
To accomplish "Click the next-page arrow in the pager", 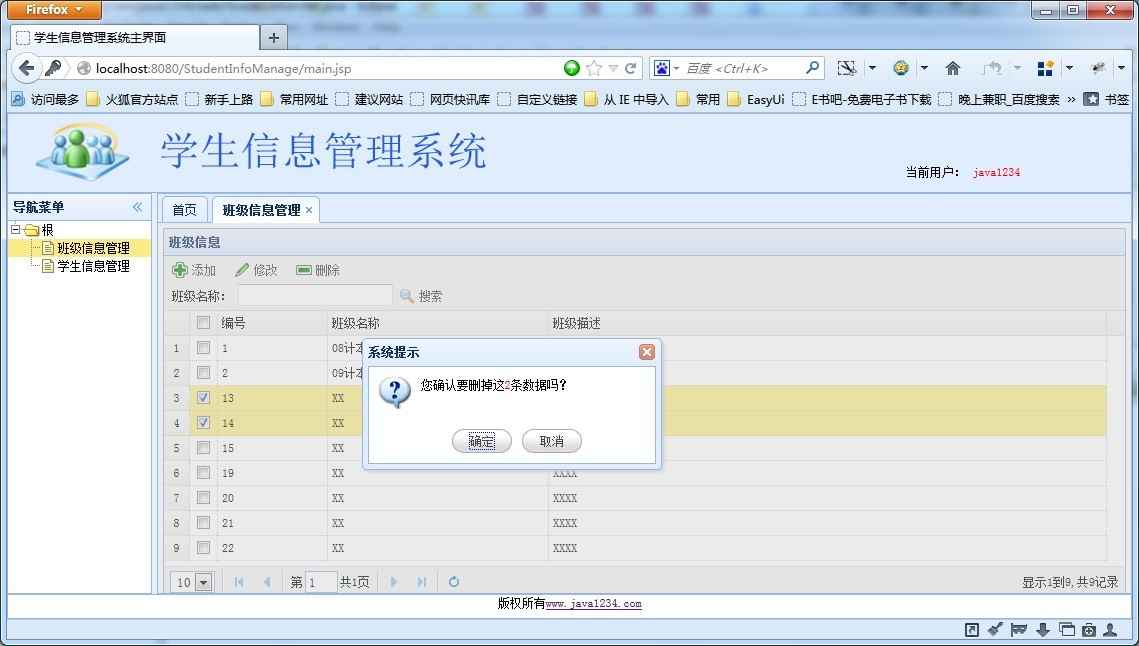I will tap(394, 581).
